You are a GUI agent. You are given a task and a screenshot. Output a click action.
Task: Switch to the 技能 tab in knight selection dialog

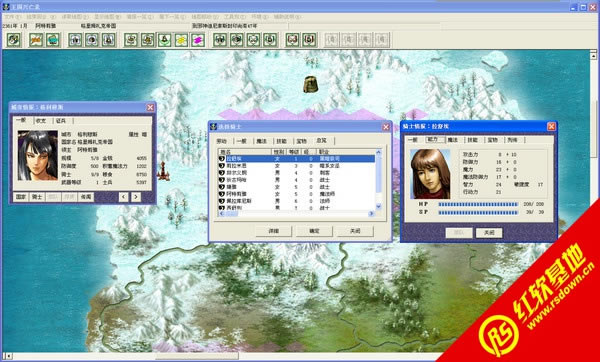[x=282, y=141]
